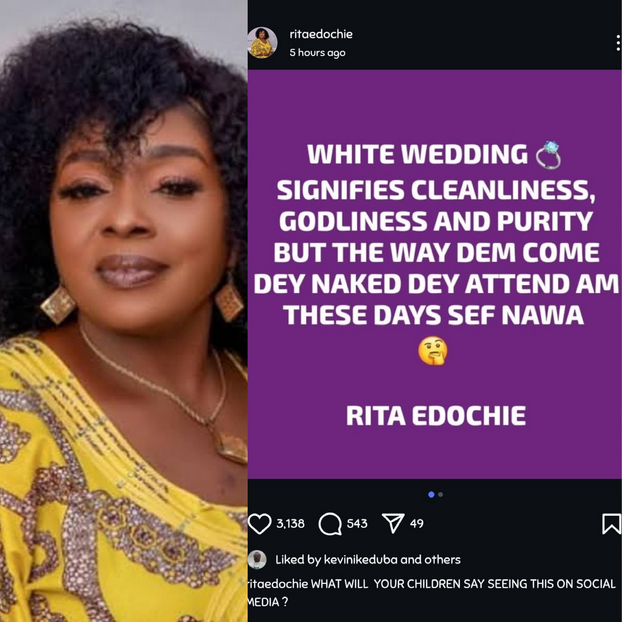Go to the second carousel slide dot
This screenshot has width=622, height=622.
[x=440, y=494]
